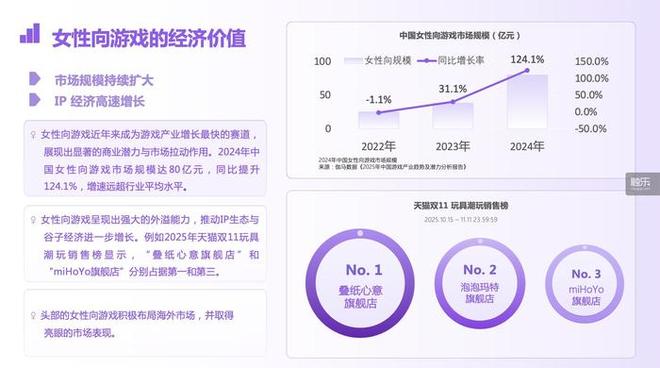Click the 2022年 x-axis label

coord(378,146)
